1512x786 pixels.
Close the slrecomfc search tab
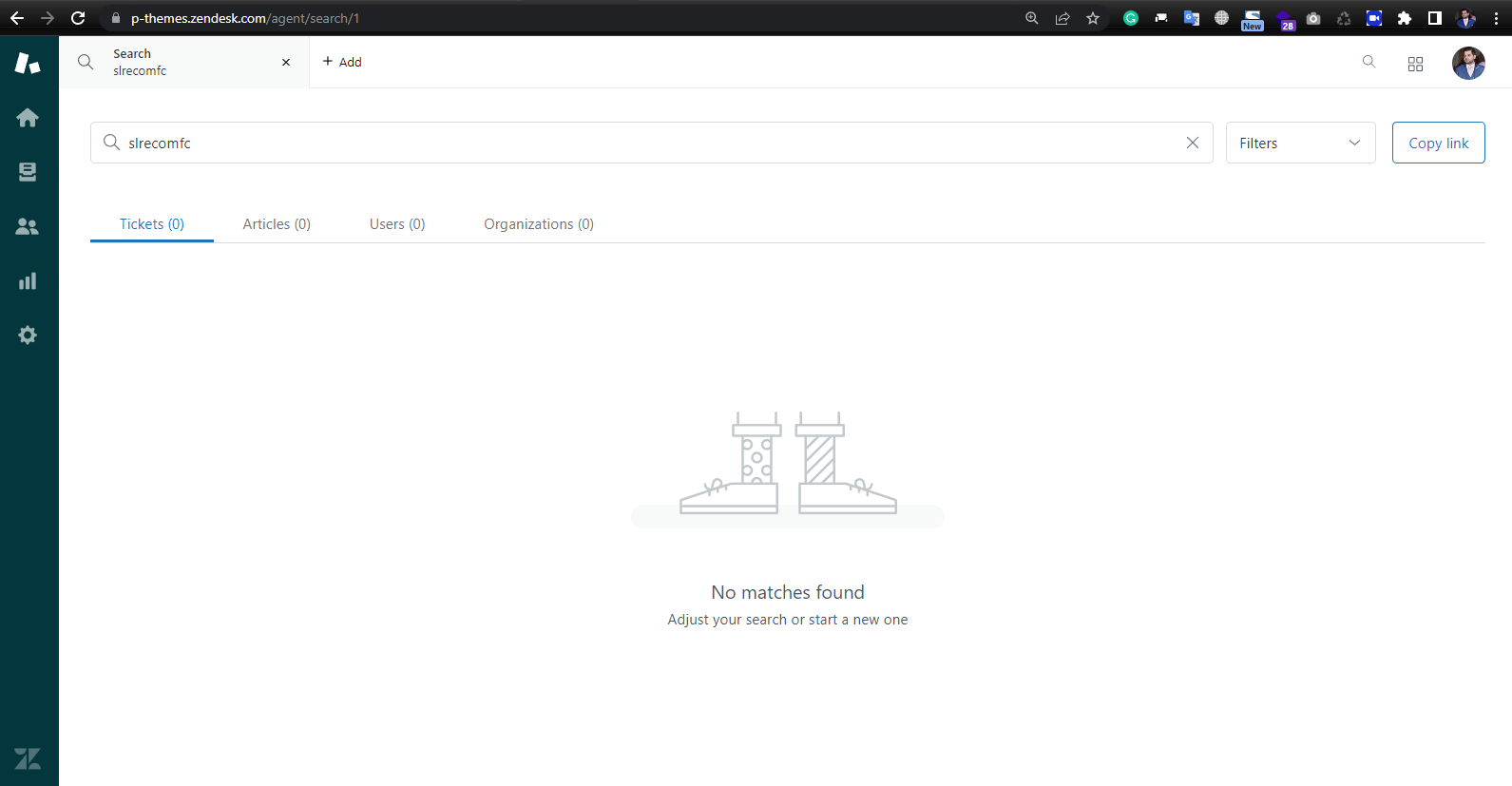click(x=286, y=63)
